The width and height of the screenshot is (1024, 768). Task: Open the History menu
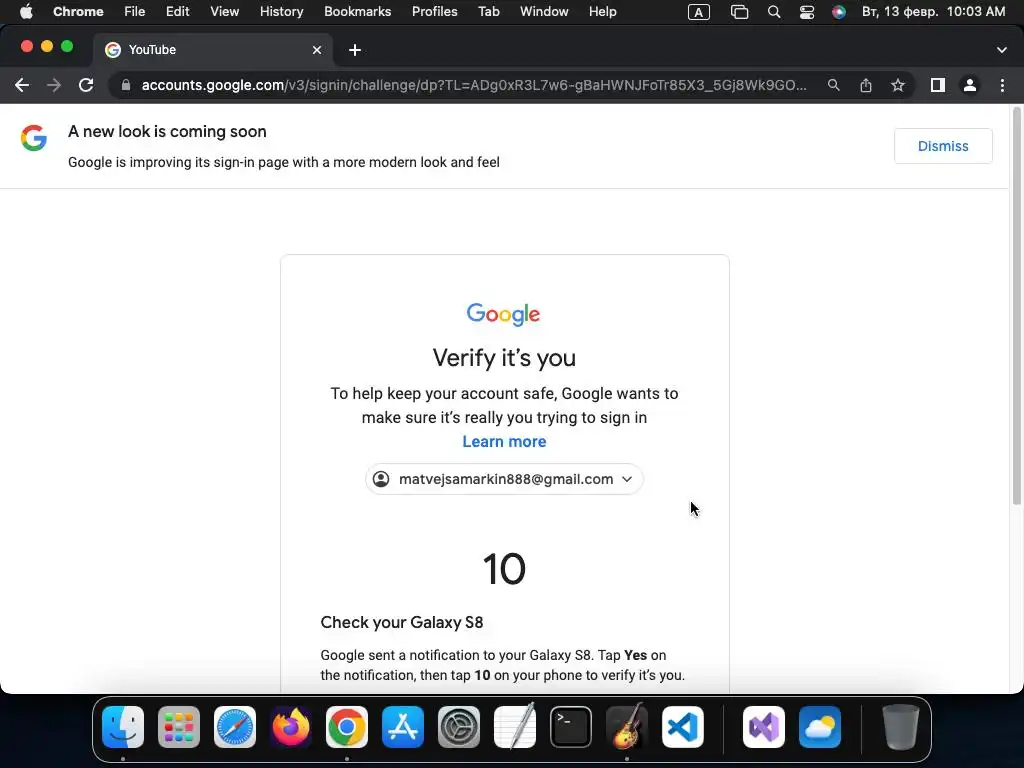click(x=281, y=12)
